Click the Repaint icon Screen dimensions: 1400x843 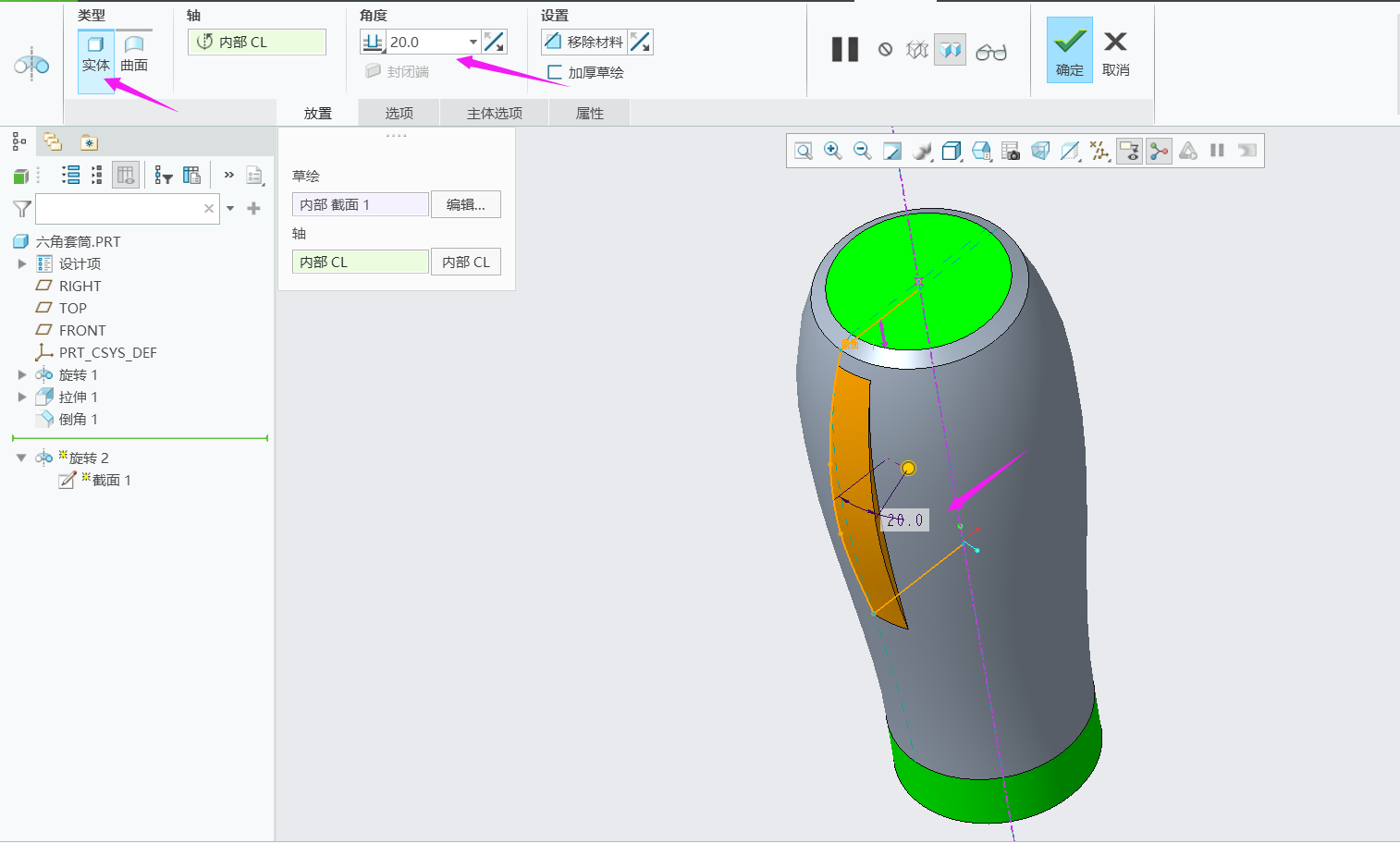click(x=892, y=151)
